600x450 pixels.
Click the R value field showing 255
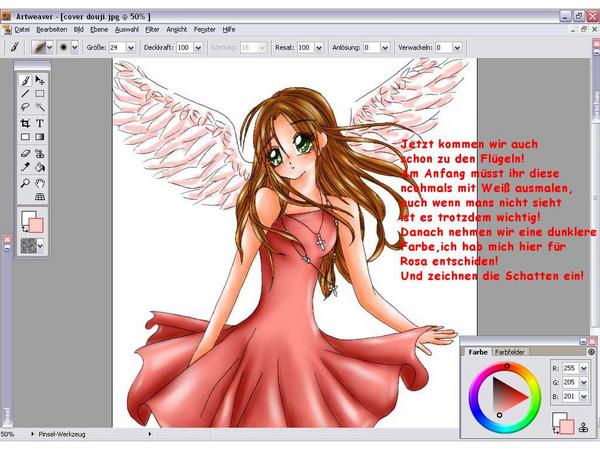pos(570,368)
